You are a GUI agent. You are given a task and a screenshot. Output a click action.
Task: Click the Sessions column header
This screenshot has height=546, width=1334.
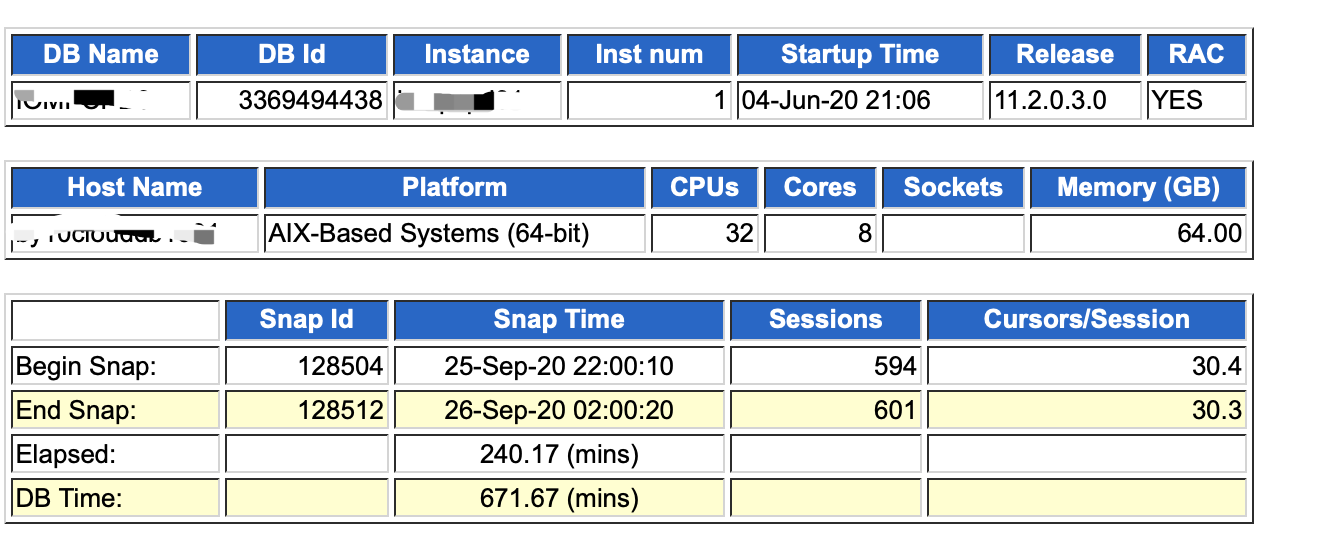click(x=825, y=320)
